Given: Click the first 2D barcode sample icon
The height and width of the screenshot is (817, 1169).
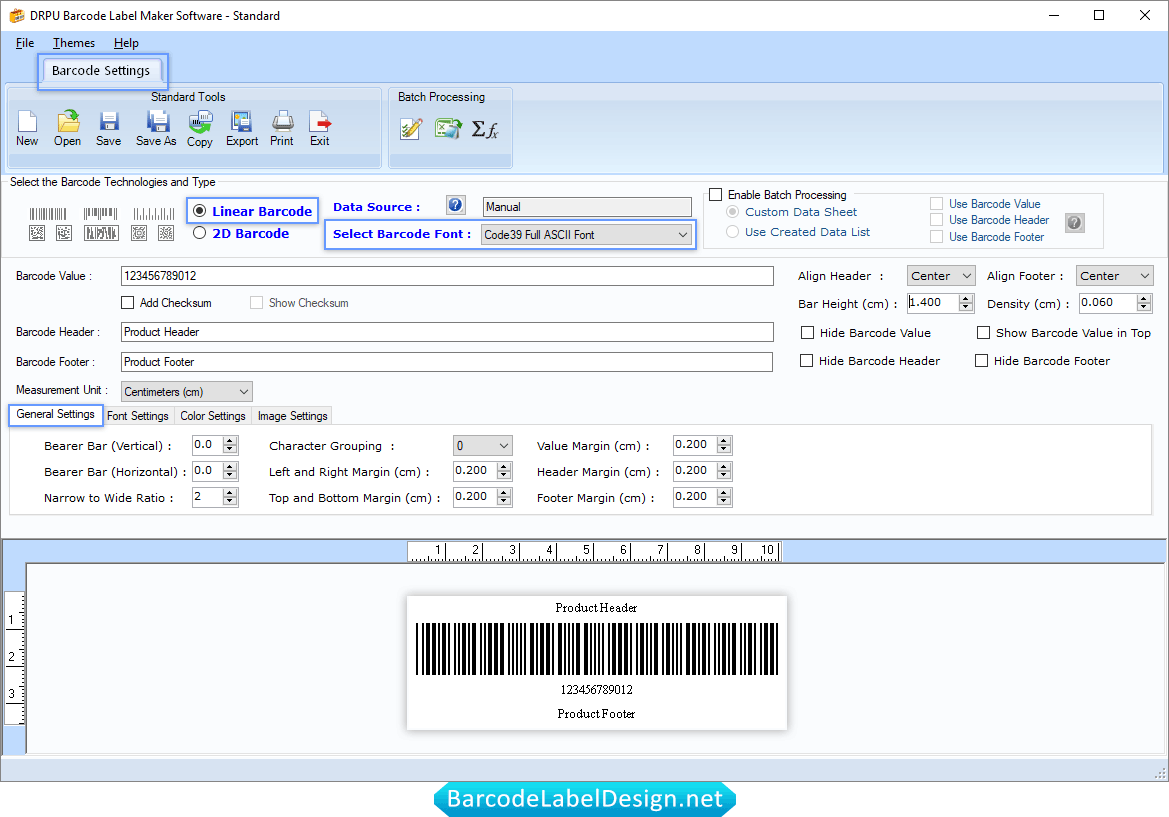Looking at the screenshot, I should pyautogui.click(x=37, y=233).
